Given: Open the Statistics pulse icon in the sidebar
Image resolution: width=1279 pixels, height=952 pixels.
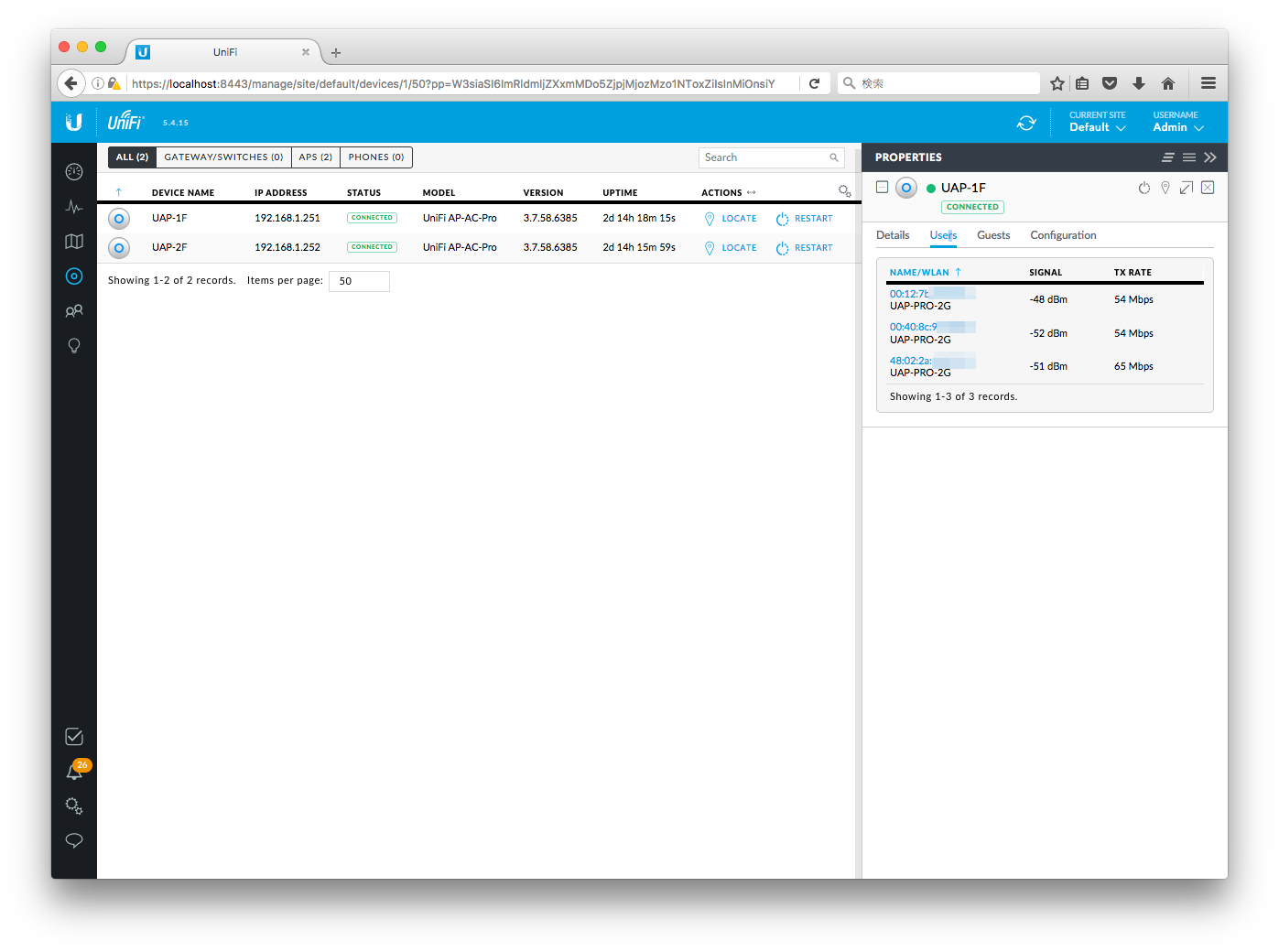Looking at the screenshot, I should coord(74,207).
